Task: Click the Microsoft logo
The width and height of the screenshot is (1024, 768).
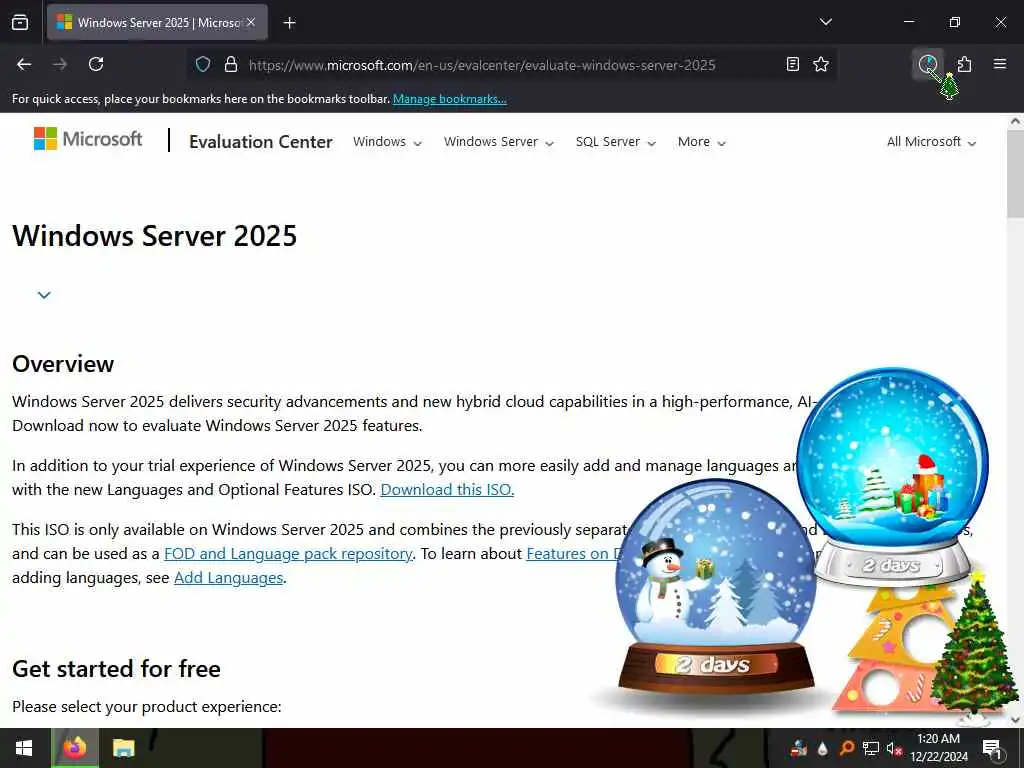Action: [88, 138]
